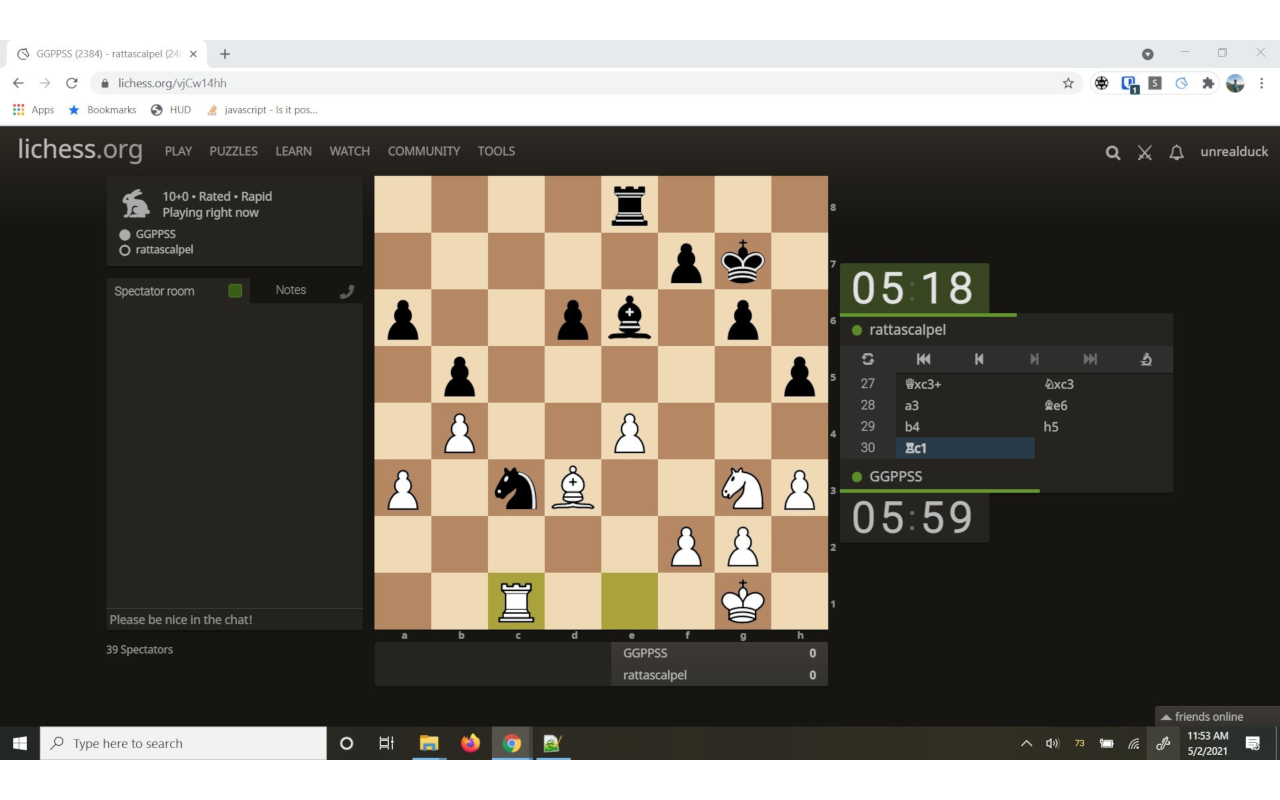
Task: Open the analysis board via microscope icon
Action: tap(1146, 359)
